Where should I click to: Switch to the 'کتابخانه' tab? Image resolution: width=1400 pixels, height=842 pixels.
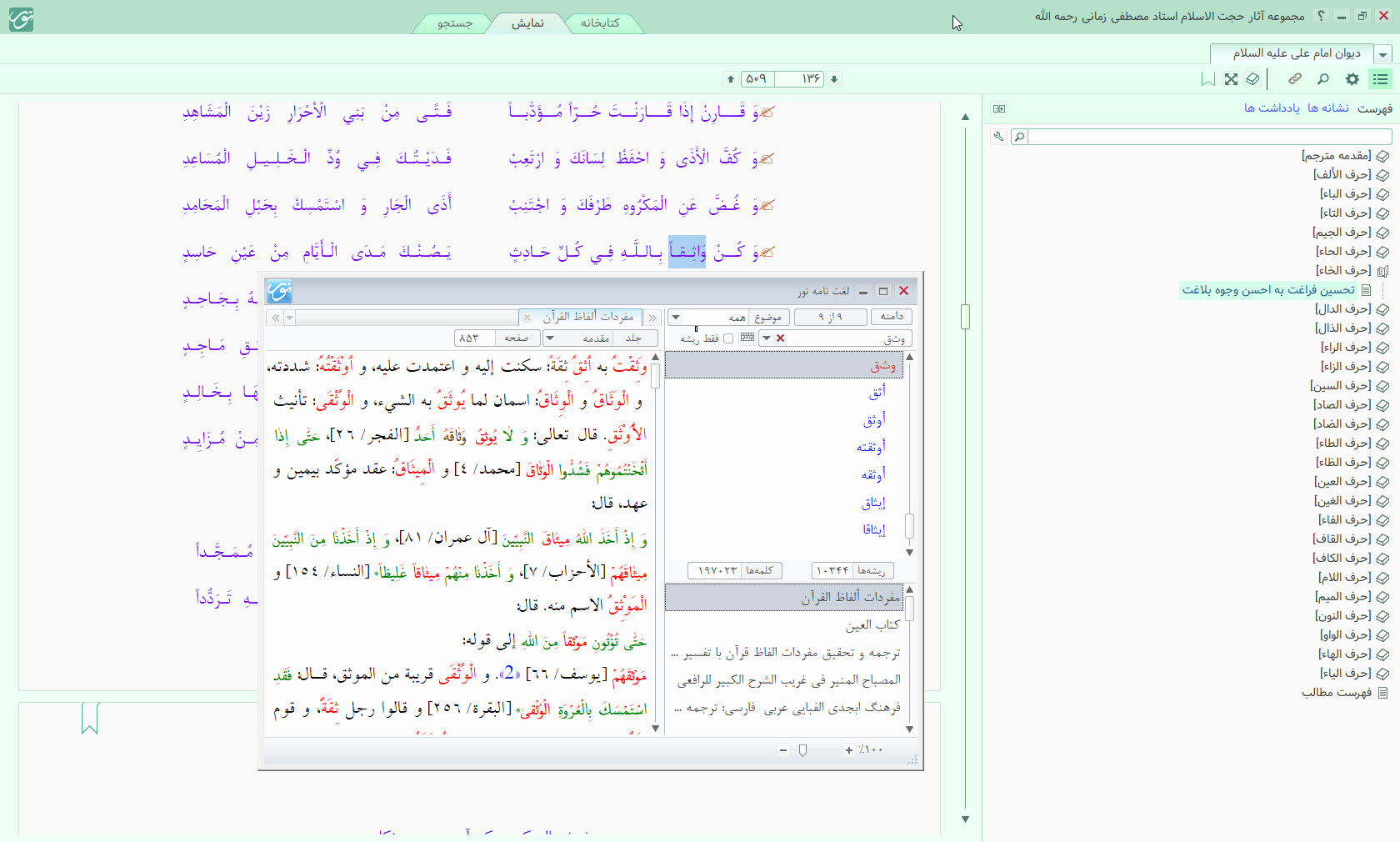(600, 23)
